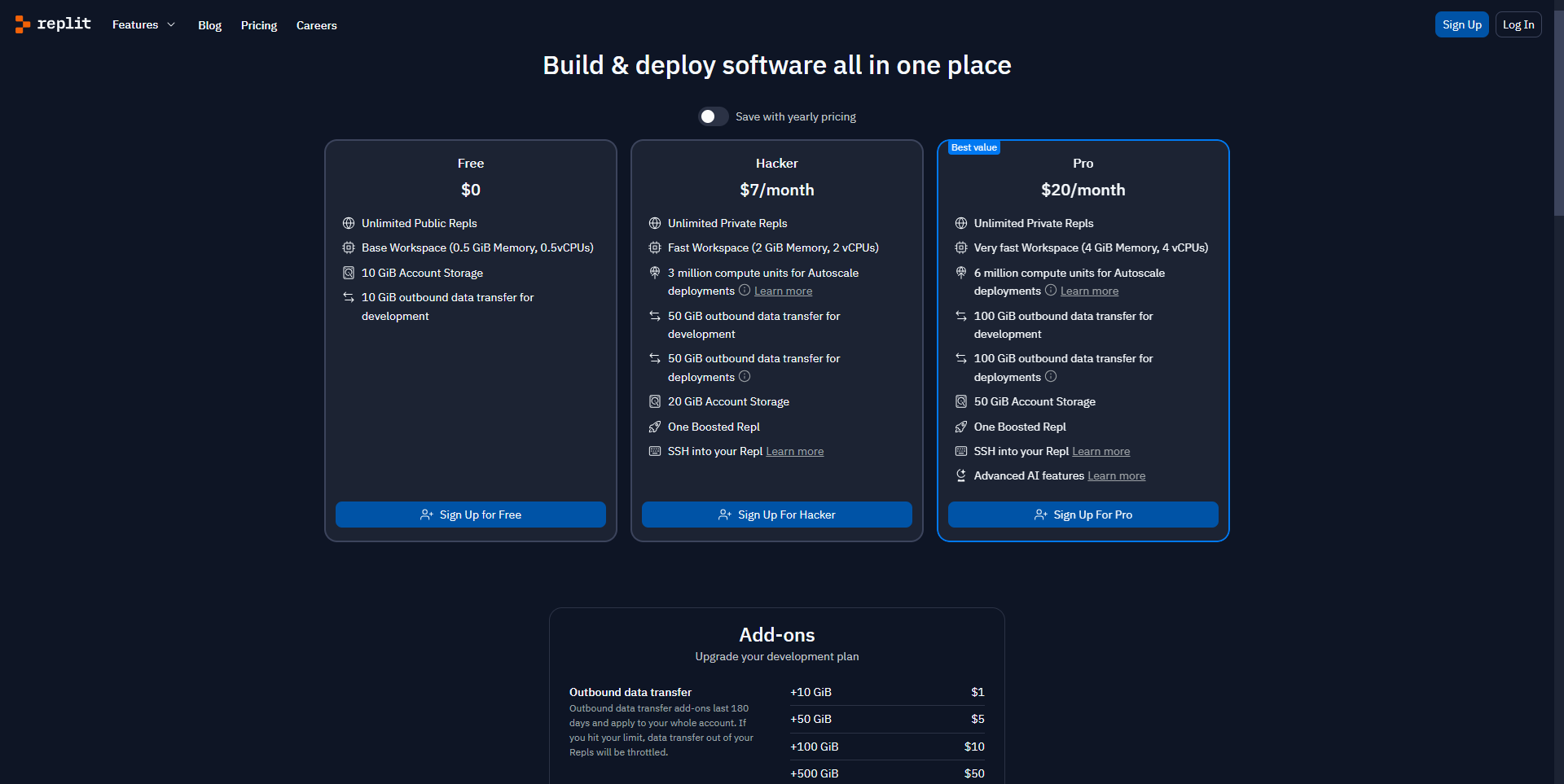This screenshot has height=784, width=1564.
Task: Open Learn more for 3 million compute units
Action: (783, 291)
